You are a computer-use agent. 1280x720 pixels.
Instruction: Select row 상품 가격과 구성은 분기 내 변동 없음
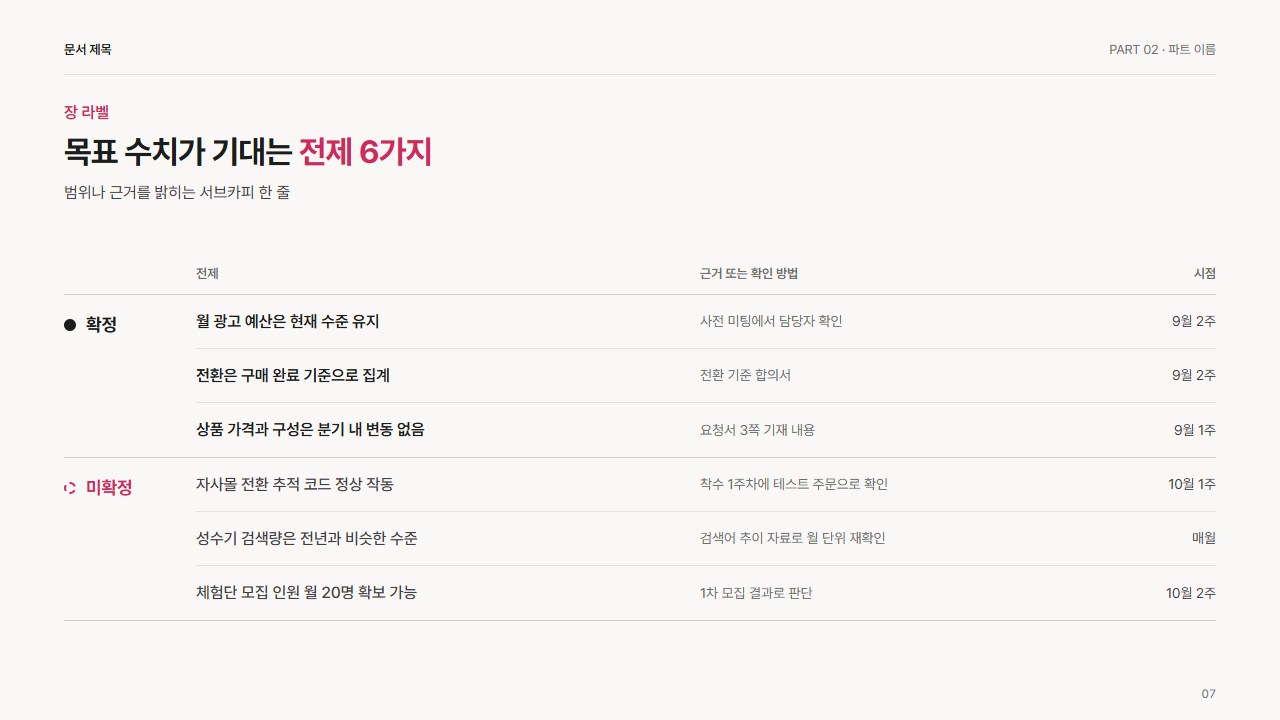(706, 430)
